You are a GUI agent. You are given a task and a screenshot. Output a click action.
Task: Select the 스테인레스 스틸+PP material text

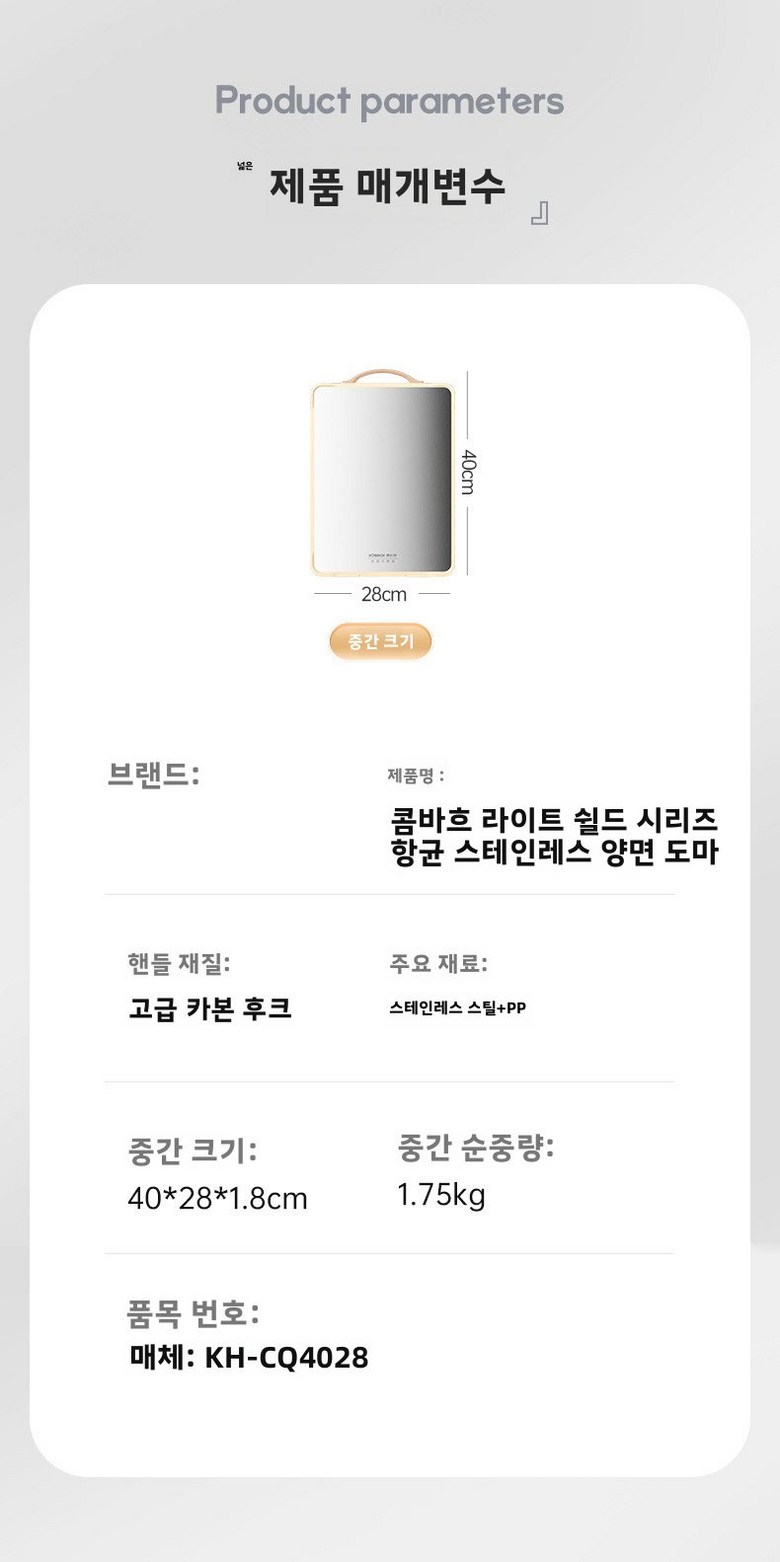[457, 1008]
